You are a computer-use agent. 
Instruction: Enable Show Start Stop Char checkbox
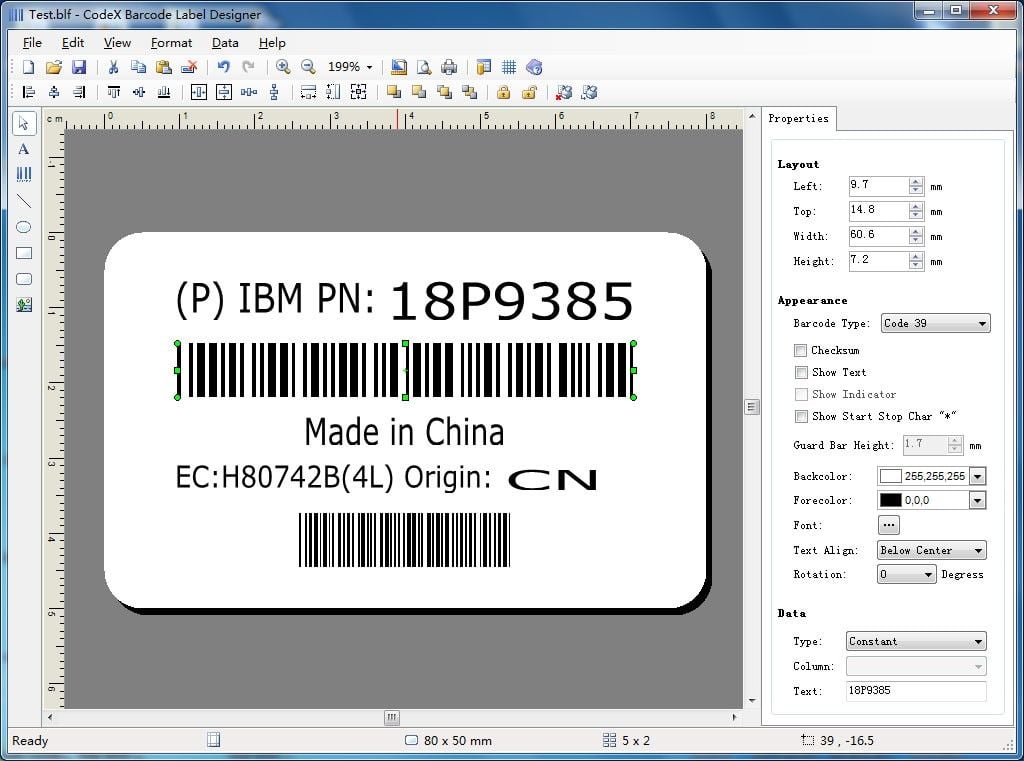click(x=801, y=416)
